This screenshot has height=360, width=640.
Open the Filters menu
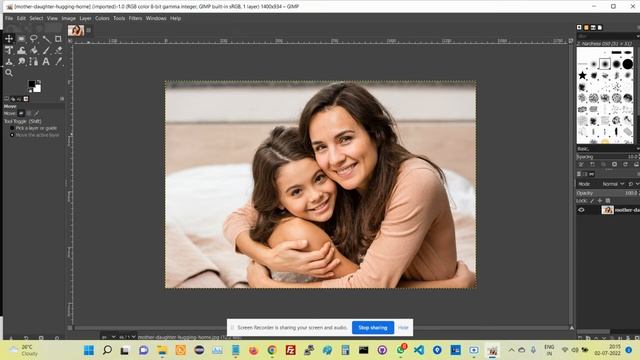[x=135, y=18]
